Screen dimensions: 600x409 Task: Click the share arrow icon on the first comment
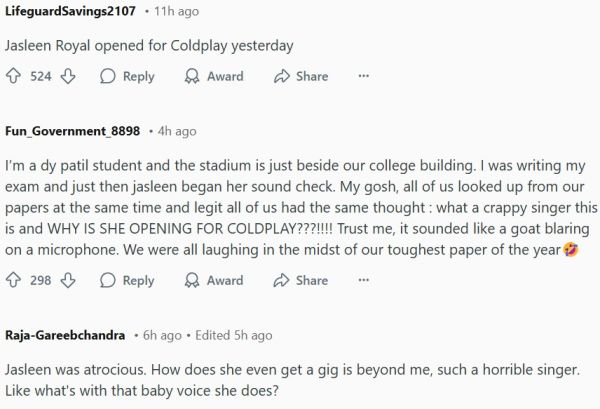click(282, 76)
